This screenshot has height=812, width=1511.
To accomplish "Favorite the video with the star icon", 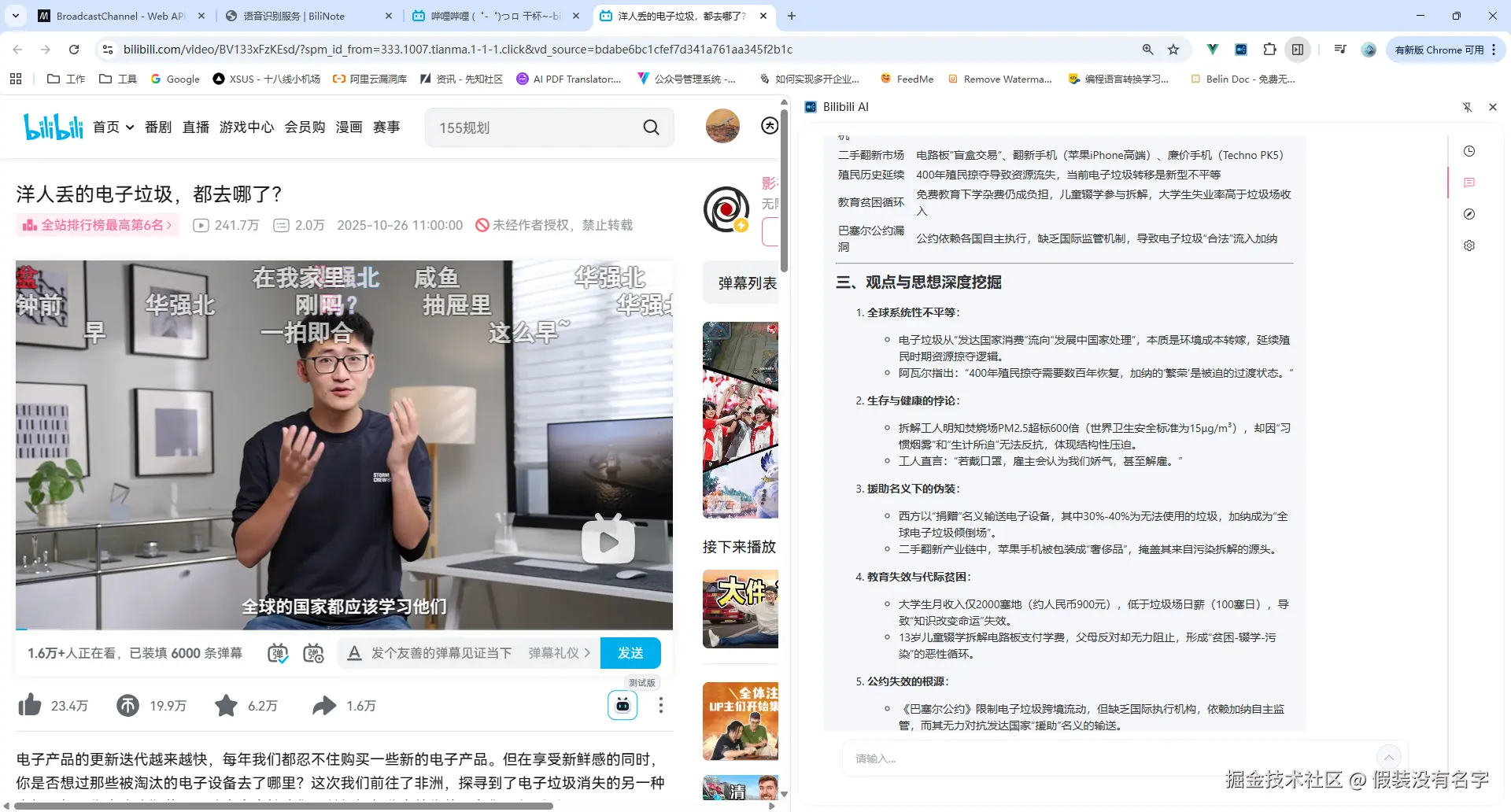I will click(226, 705).
